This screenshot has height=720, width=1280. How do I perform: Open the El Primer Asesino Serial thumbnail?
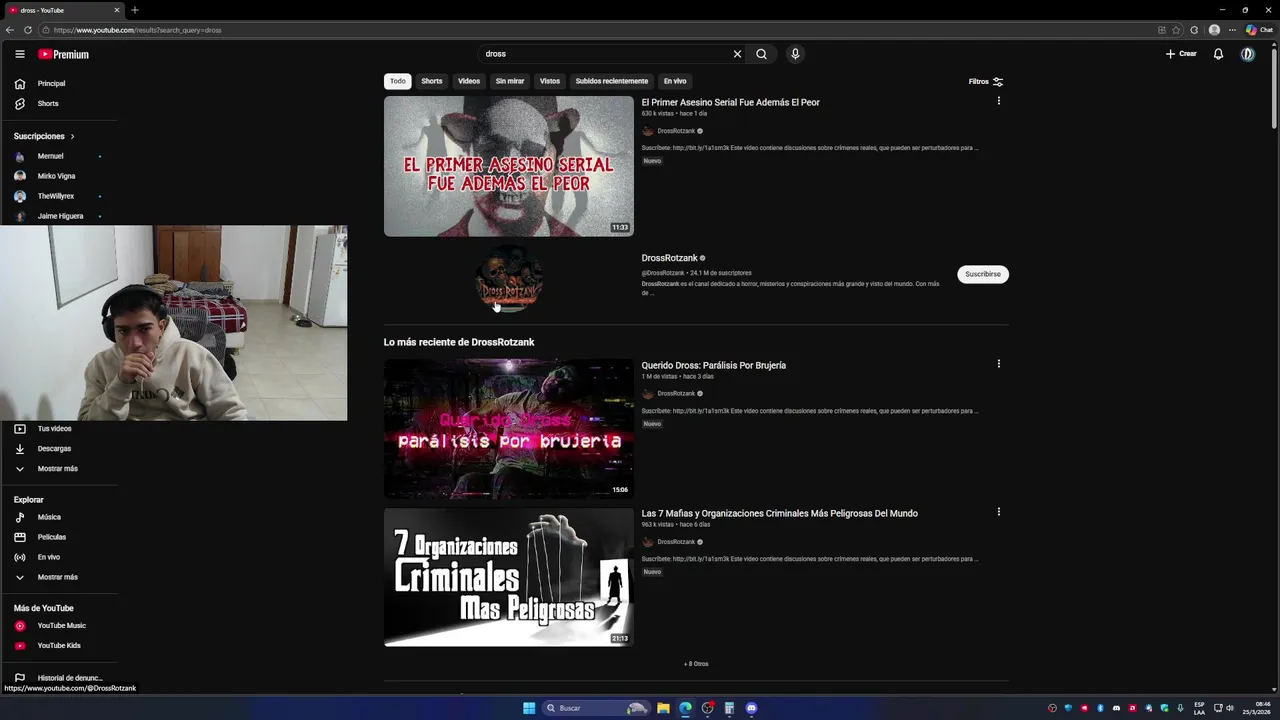(x=509, y=166)
